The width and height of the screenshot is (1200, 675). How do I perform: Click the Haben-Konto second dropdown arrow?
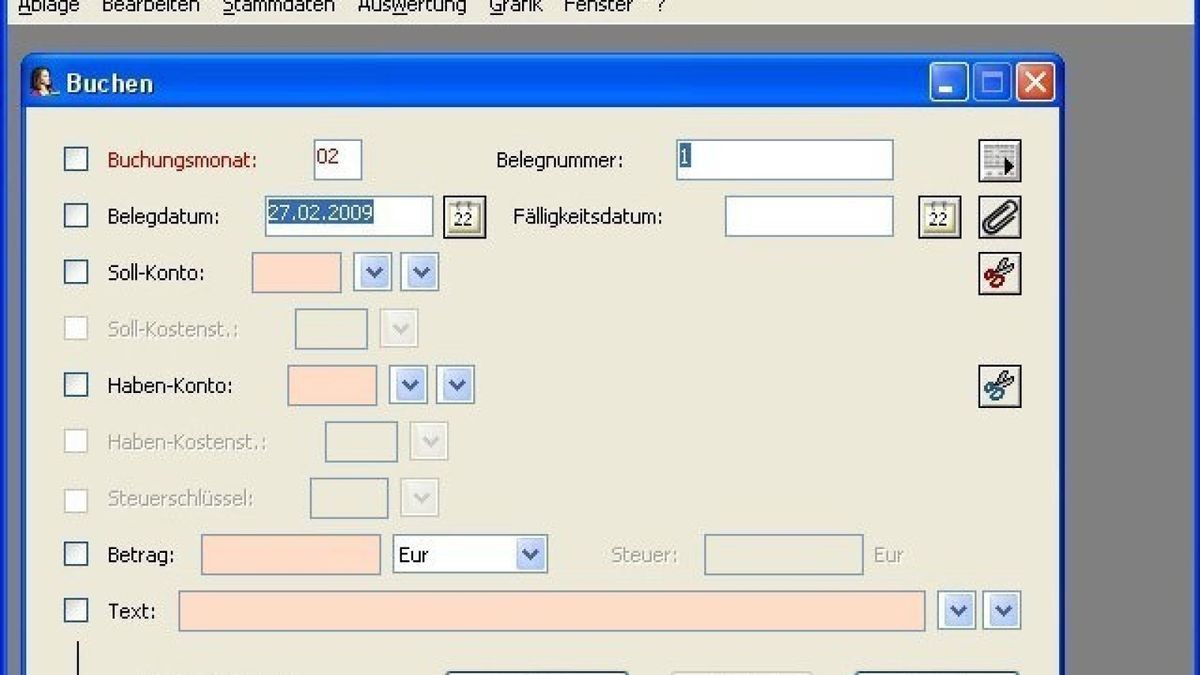point(456,385)
